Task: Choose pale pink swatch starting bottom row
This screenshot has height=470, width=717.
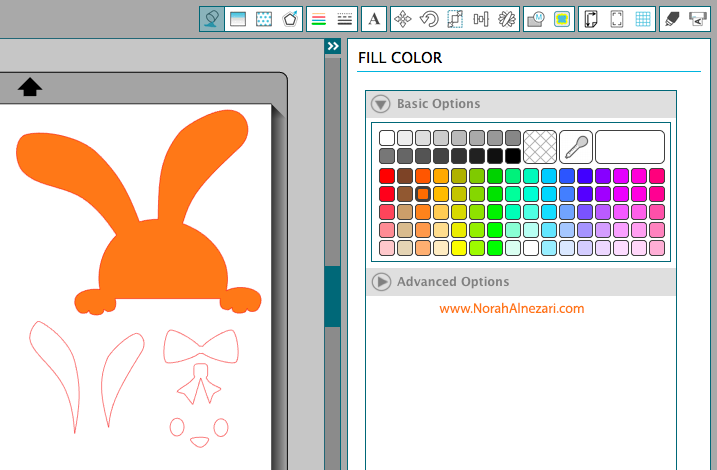Action: (x=387, y=248)
